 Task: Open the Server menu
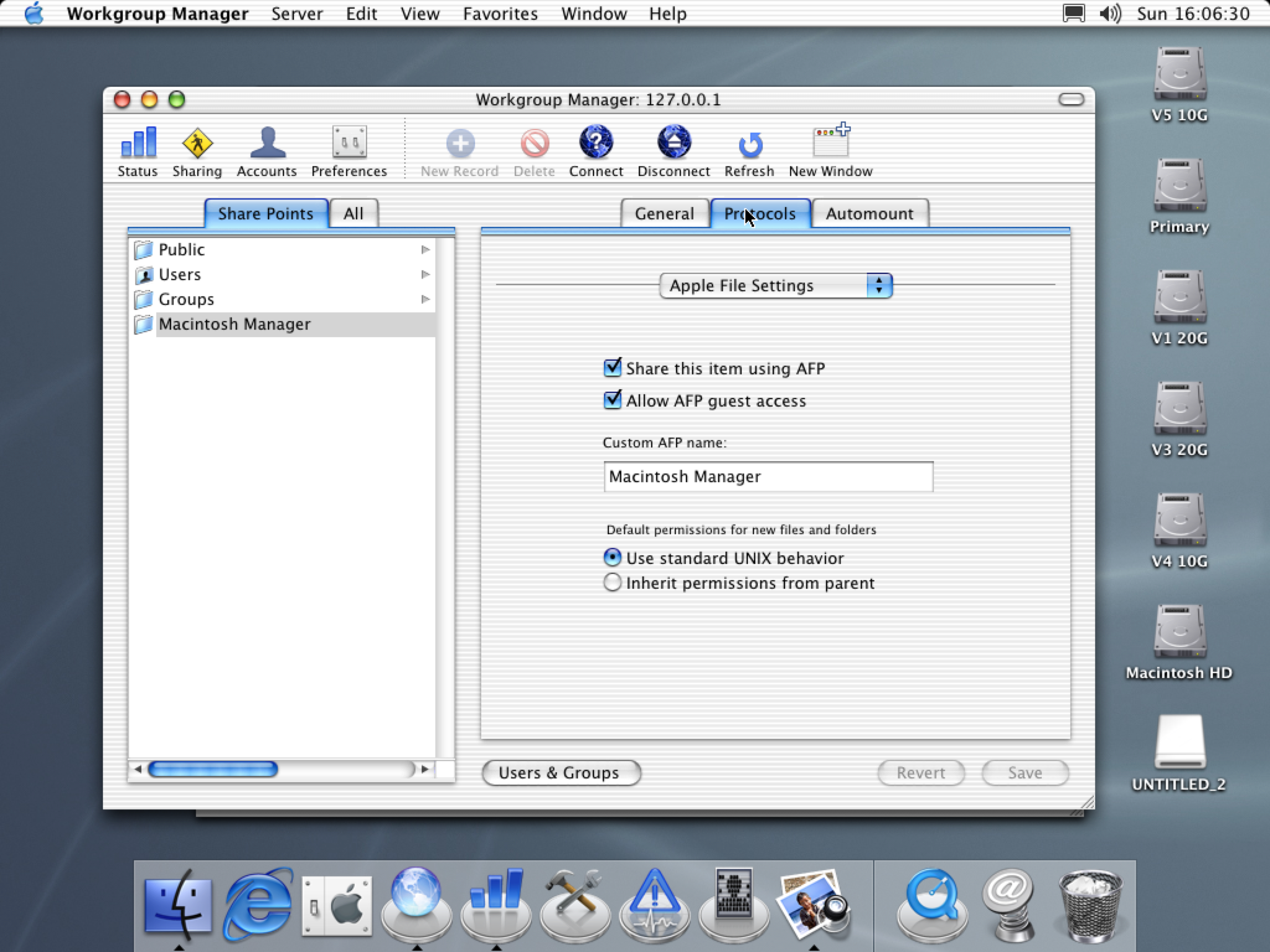pyautogui.click(x=297, y=14)
